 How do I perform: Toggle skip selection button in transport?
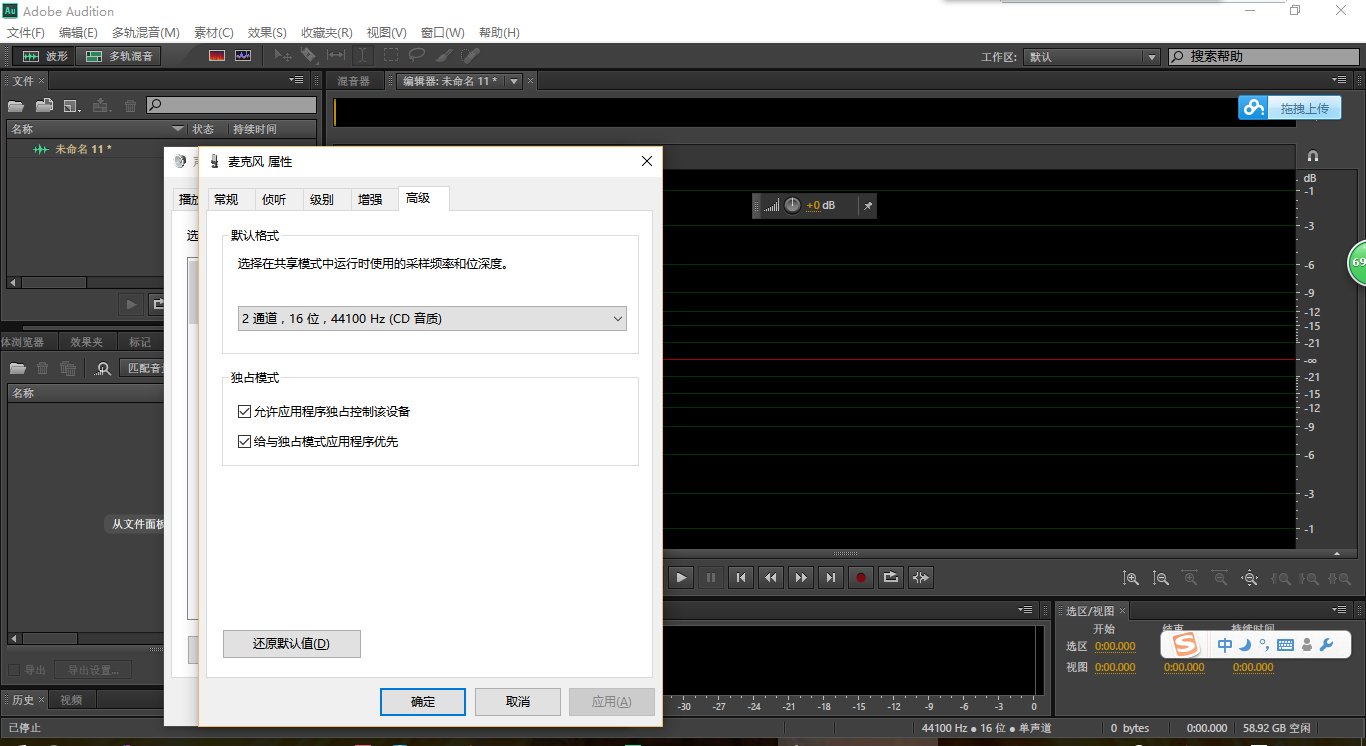coord(921,577)
